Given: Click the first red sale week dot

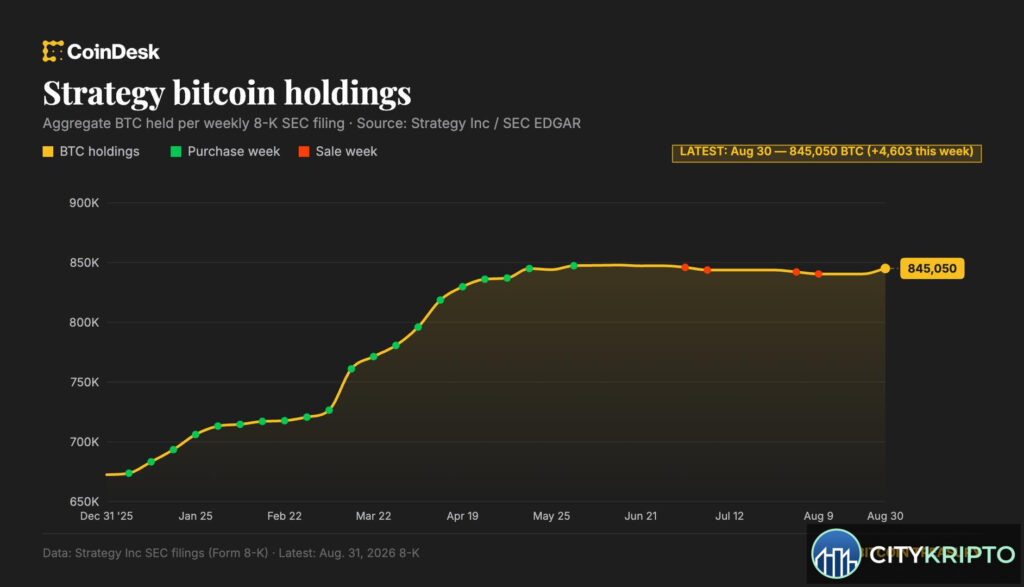Looking at the screenshot, I should coord(685,267).
